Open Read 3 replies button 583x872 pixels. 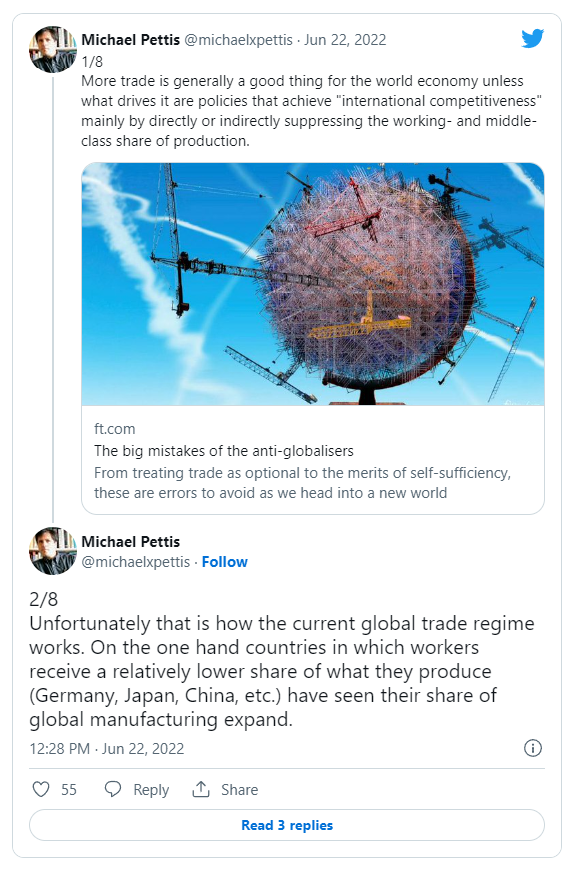(x=286, y=825)
